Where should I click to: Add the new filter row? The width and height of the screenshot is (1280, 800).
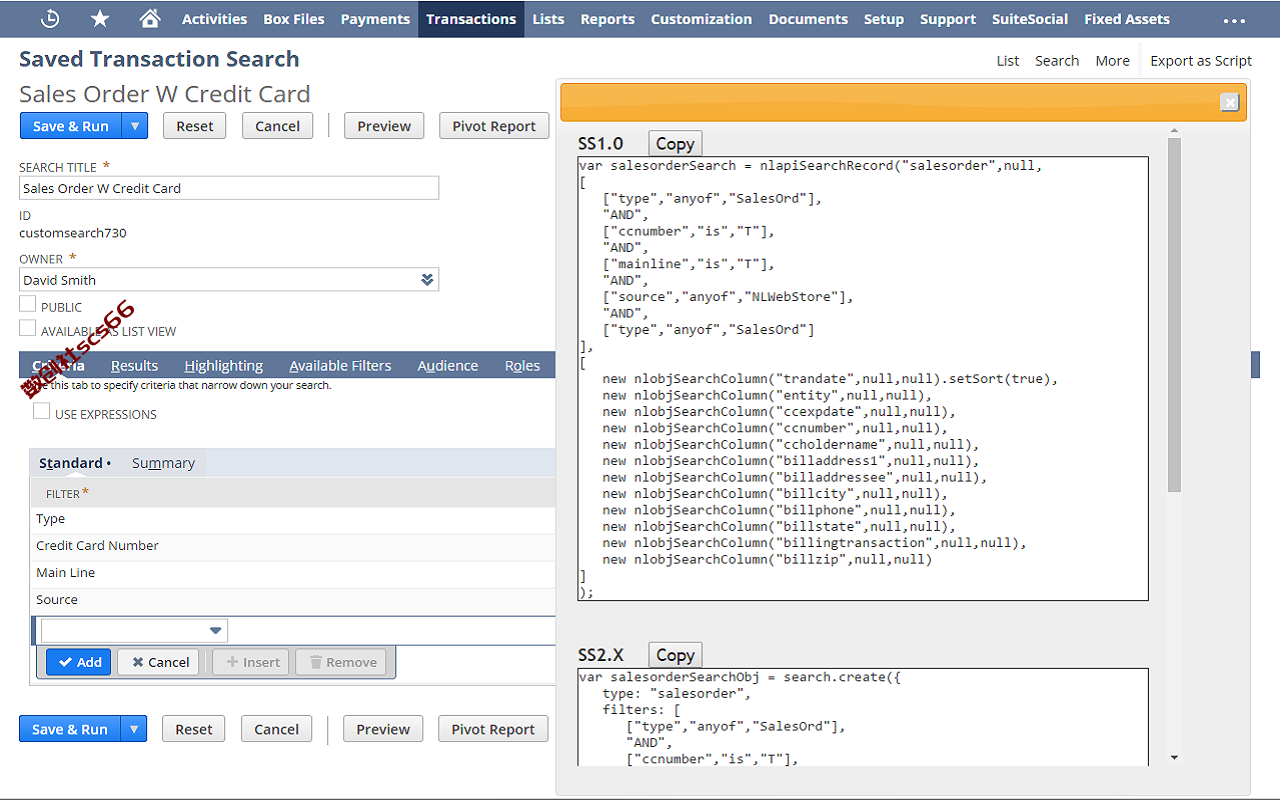(x=79, y=662)
